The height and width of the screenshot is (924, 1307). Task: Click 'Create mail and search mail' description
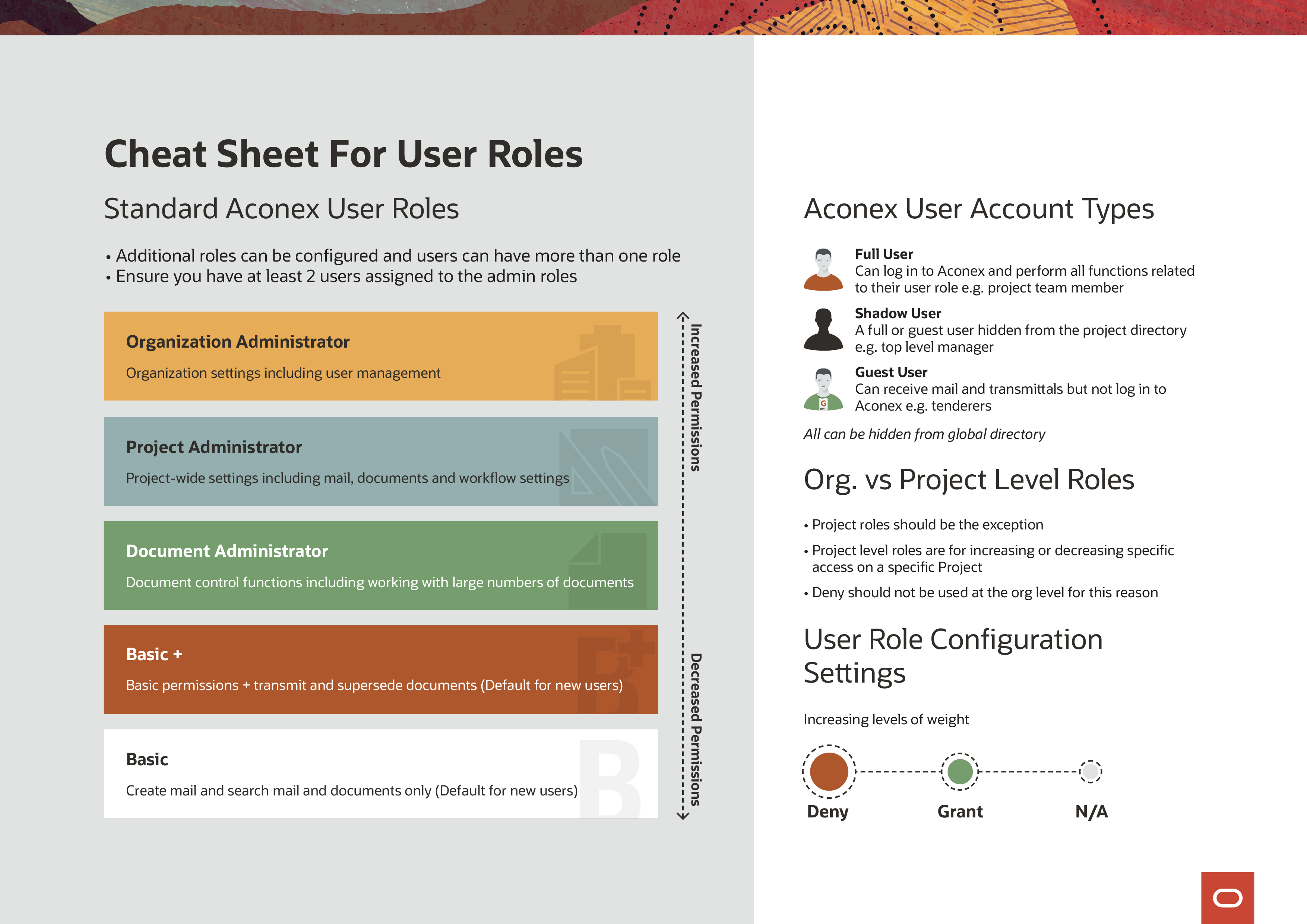pos(351,791)
